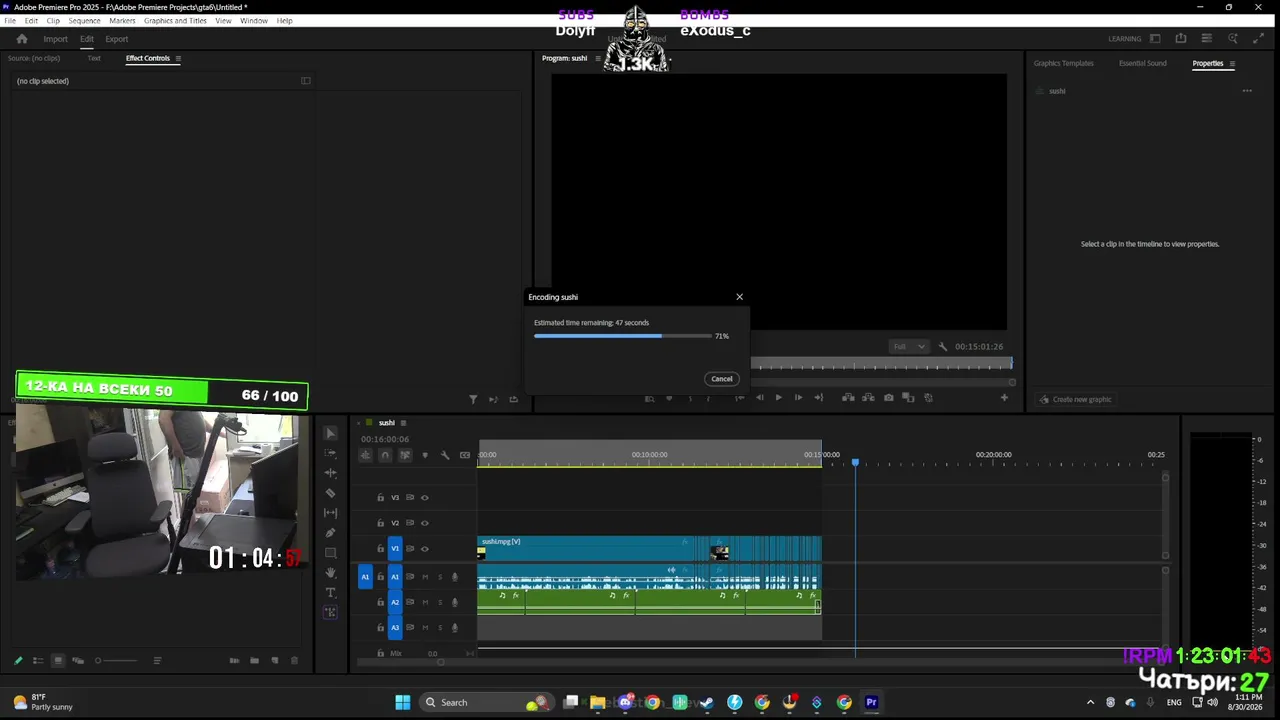Open Discord from the taskbar
1280x720 pixels.
click(626, 702)
